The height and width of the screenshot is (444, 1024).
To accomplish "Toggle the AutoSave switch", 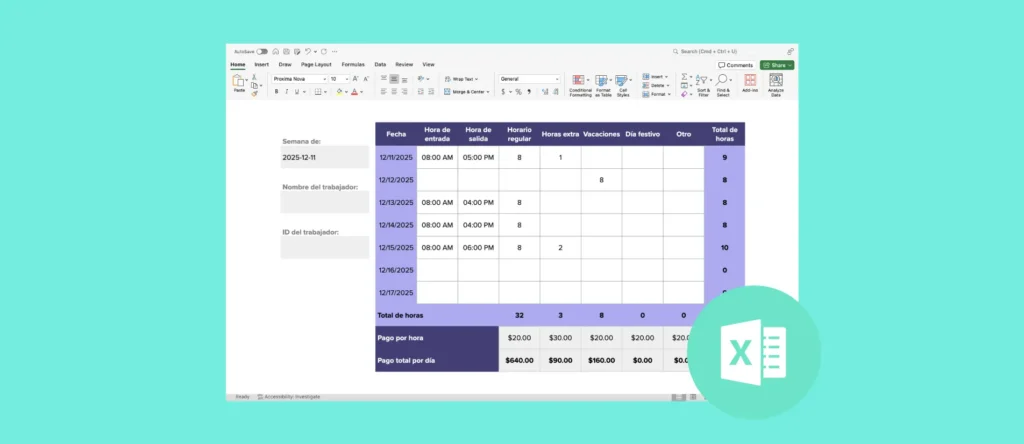I will pos(262,51).
